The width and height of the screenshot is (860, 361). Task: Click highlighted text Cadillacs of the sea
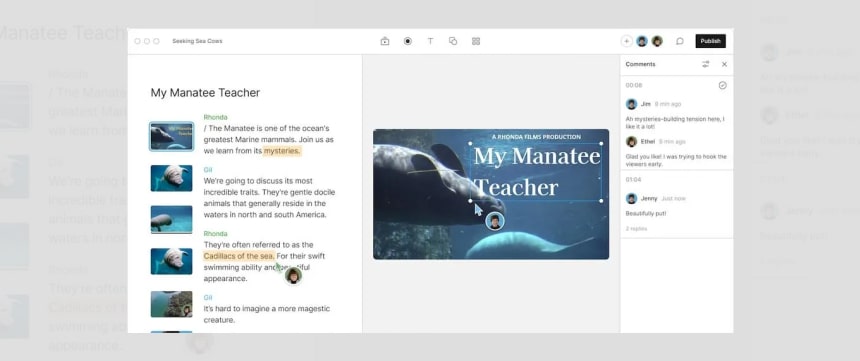point(239,256)
